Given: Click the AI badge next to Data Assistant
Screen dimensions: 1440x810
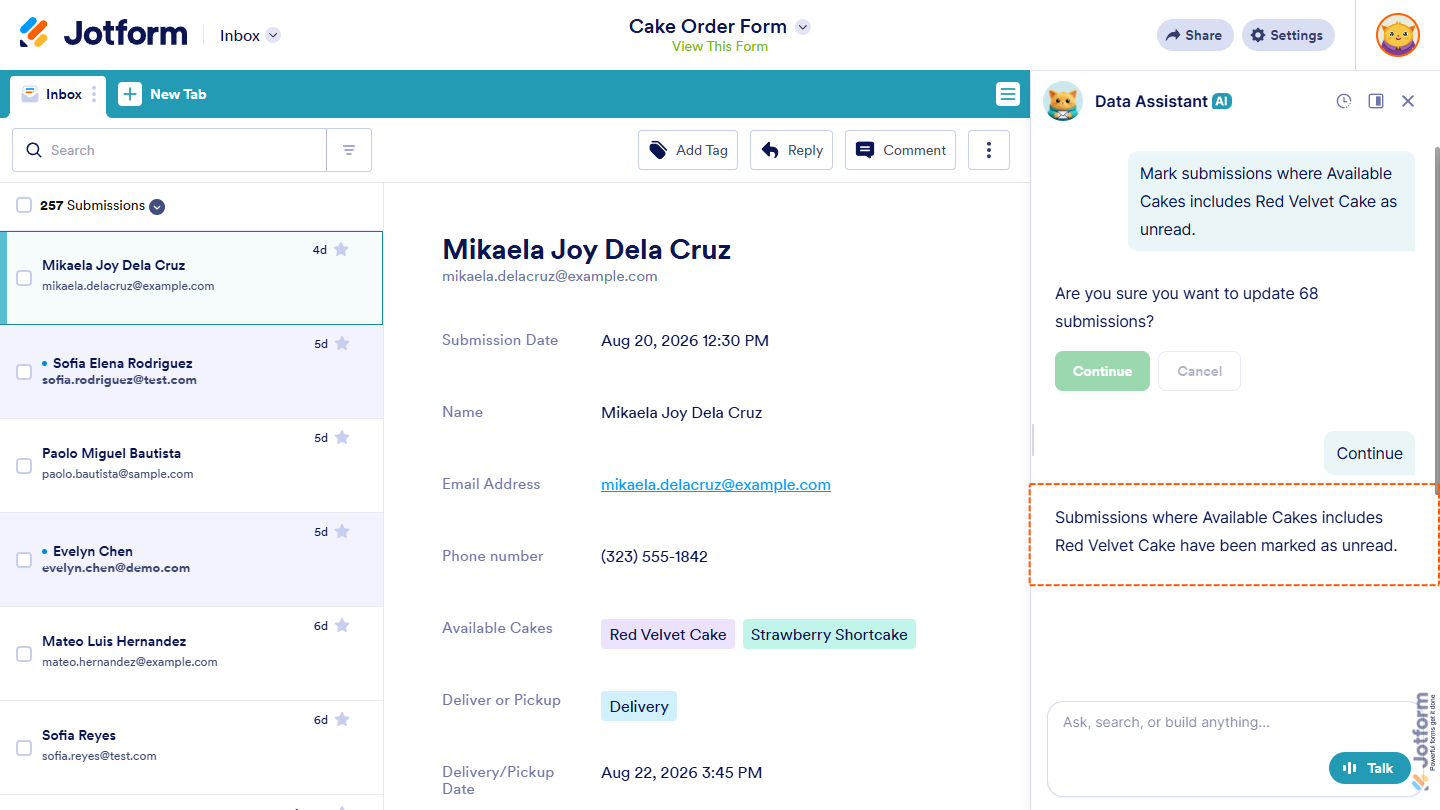Looking at the screenshot, I should click(x=1221, y=101).
